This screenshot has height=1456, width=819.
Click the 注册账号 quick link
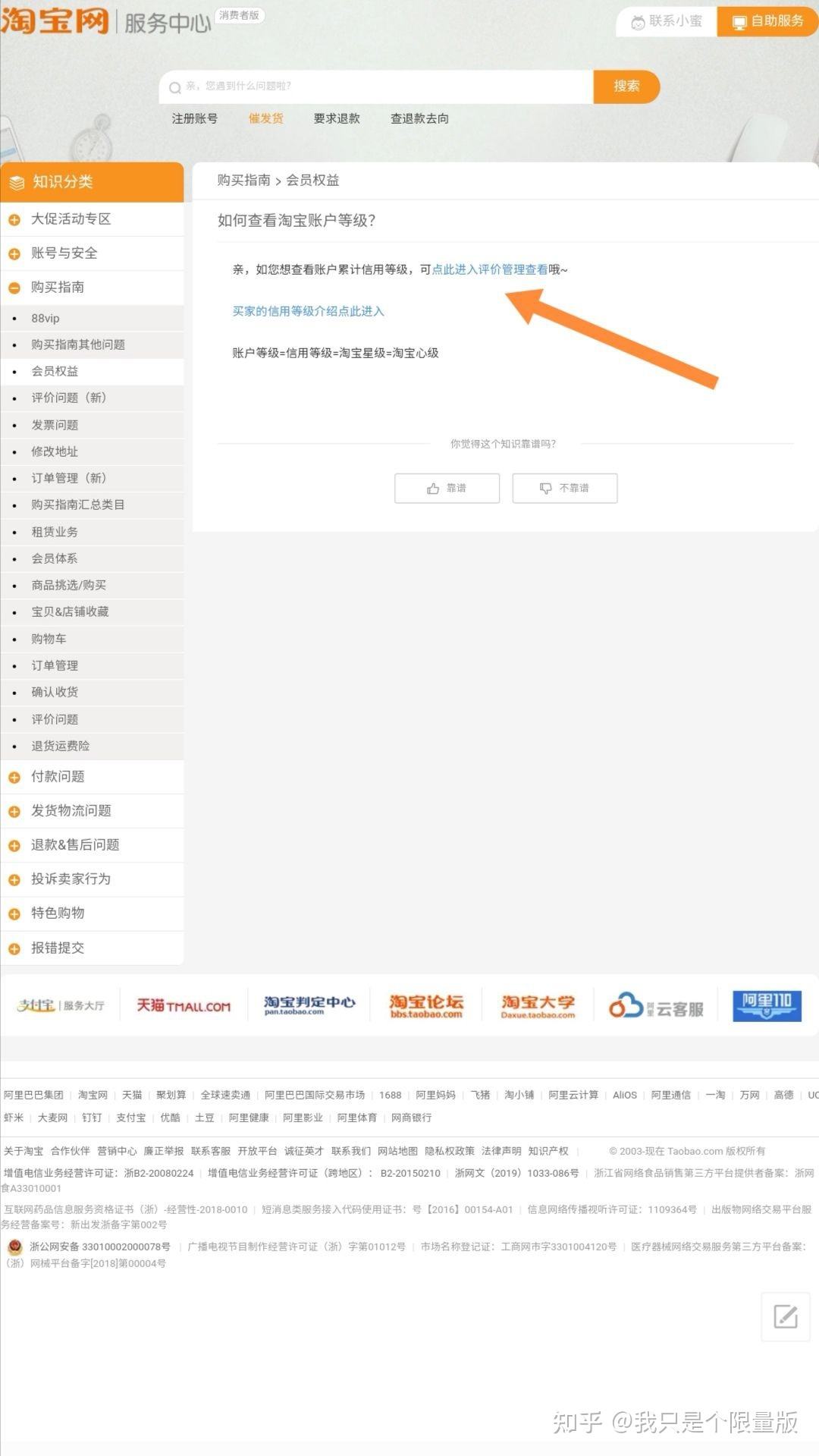click(x=195, y=118)
